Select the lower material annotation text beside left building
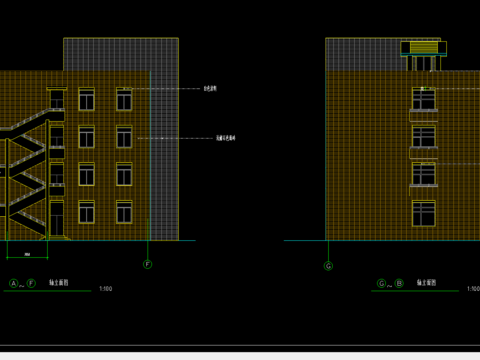The width and height of the screenshot is (480, 360). 226,138
